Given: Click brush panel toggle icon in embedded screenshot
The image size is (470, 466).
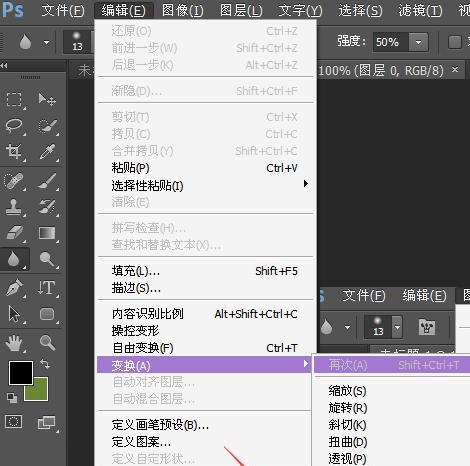Looking at the screenshot, I should pos(427,327).
